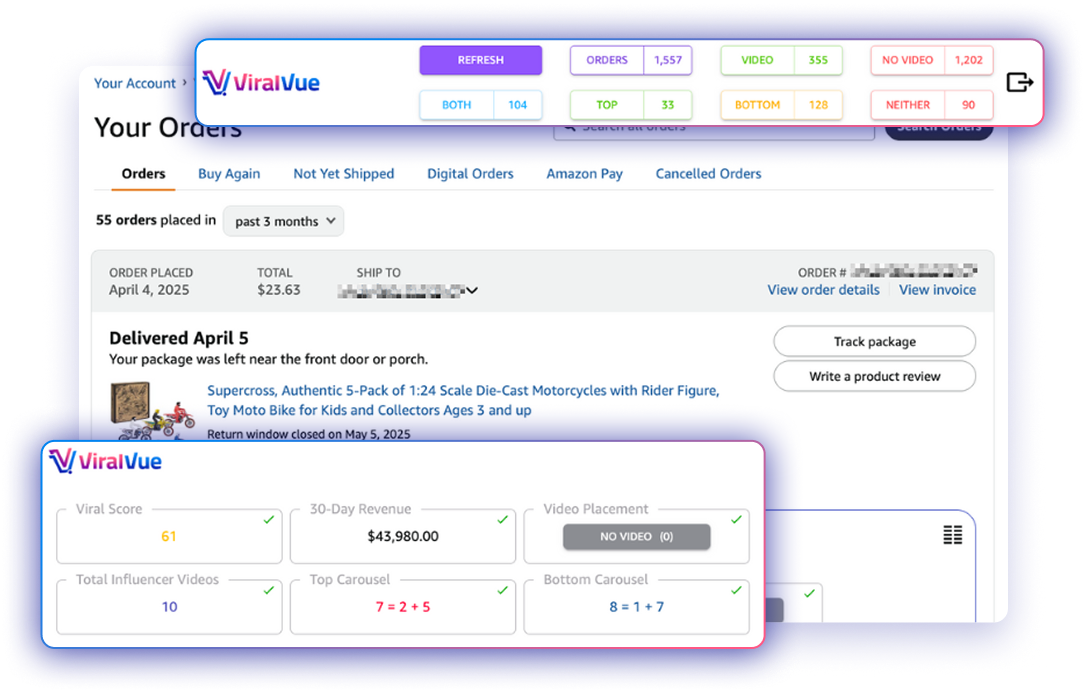Click the Your Account breadcrumb link
1086x693 pixels.
135,83
